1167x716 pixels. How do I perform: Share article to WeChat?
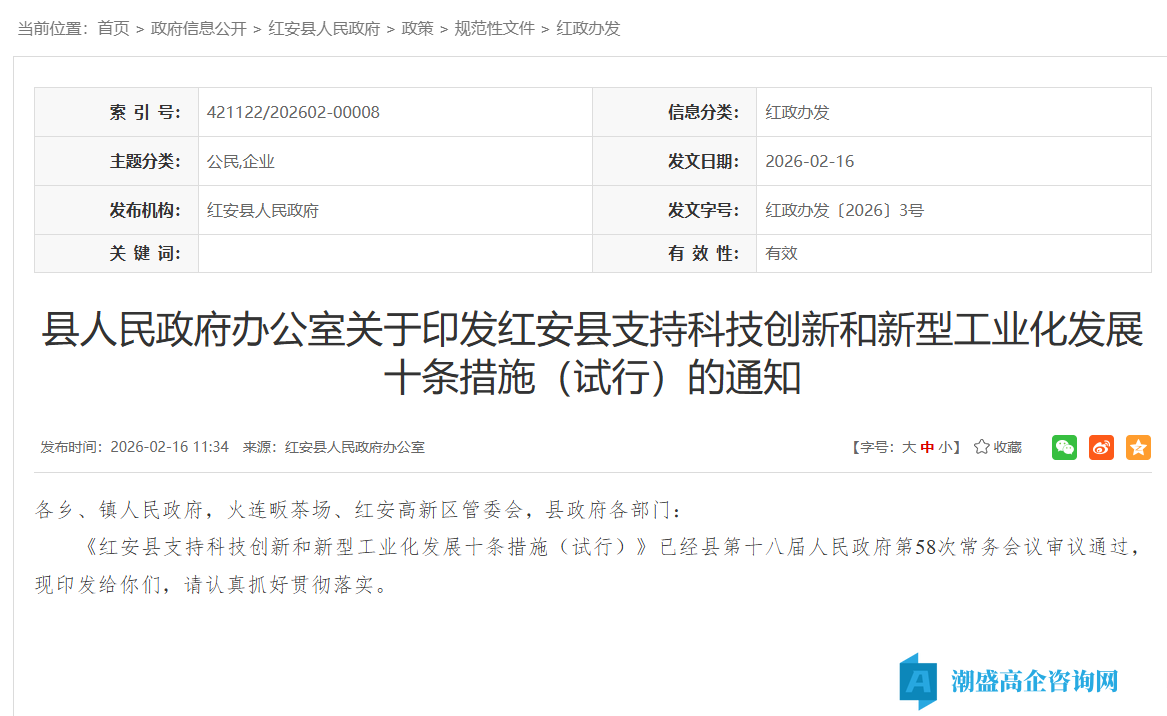1064,447
